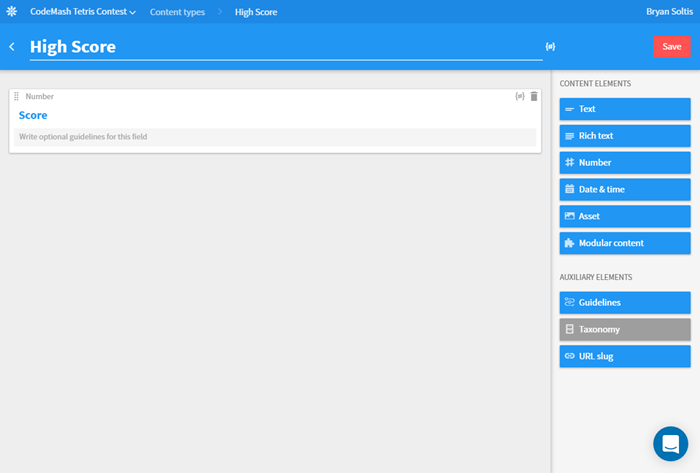Image resolution: width=700 pixels, height=473 pixels.
Task: Click the optional guidelines field
Action: tap(275, 137)
